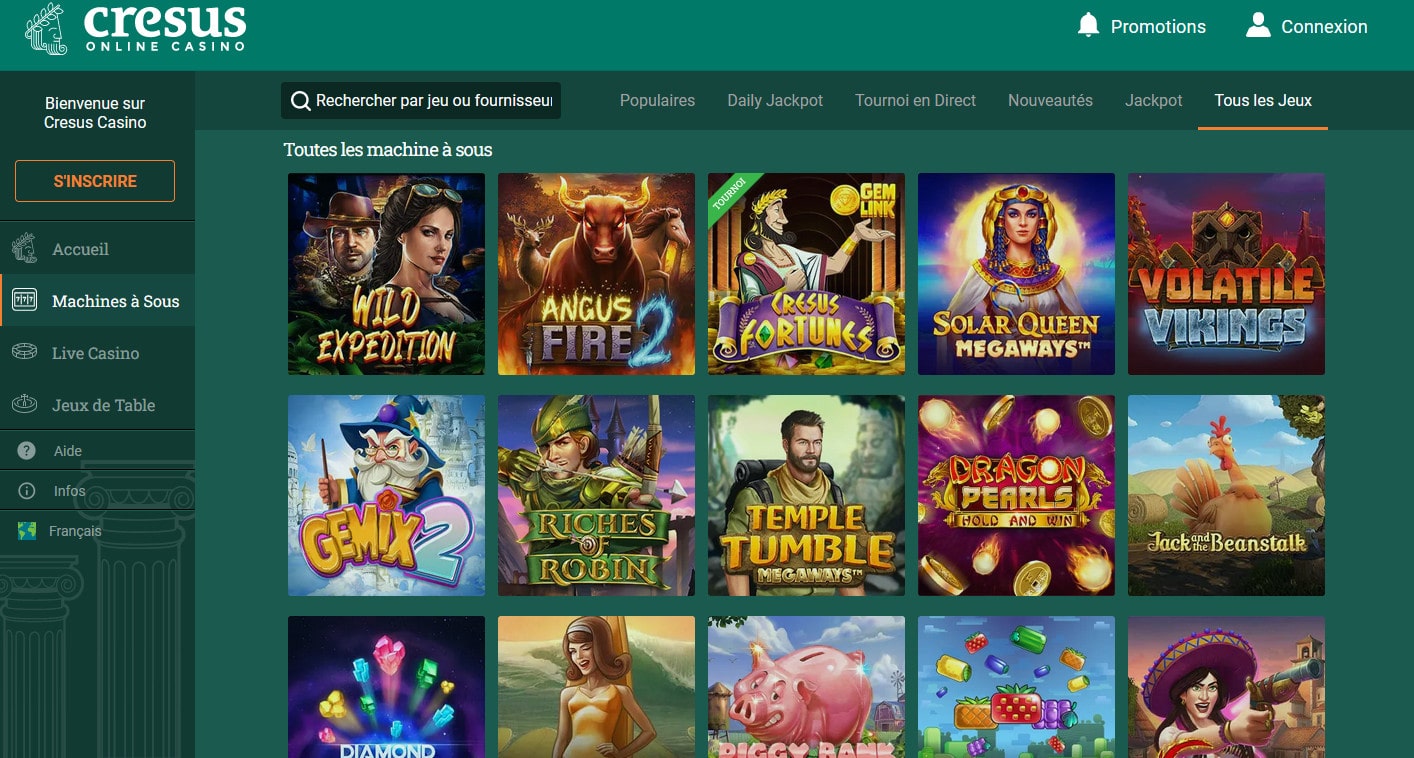Switch to the Daily Jackpot tab
This screenshot has width=1414, height=758.
coord(775,100)
